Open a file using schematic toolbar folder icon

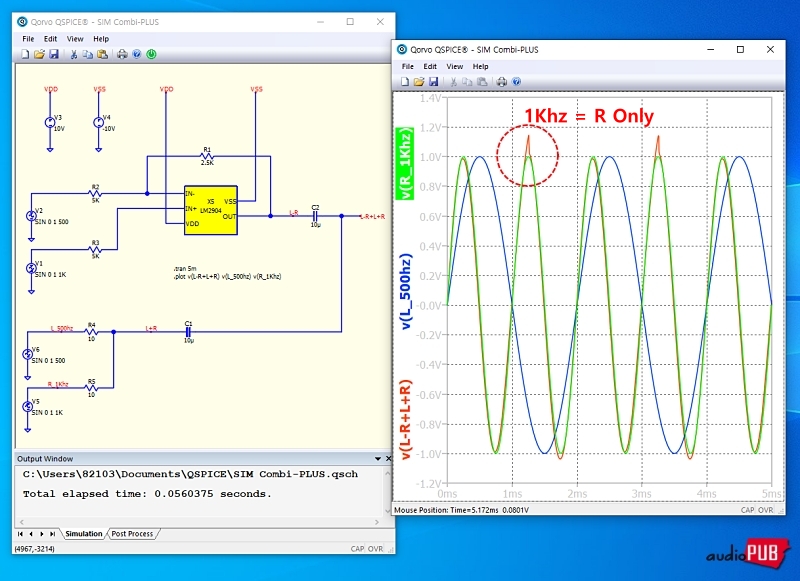(x=39, y=53)
